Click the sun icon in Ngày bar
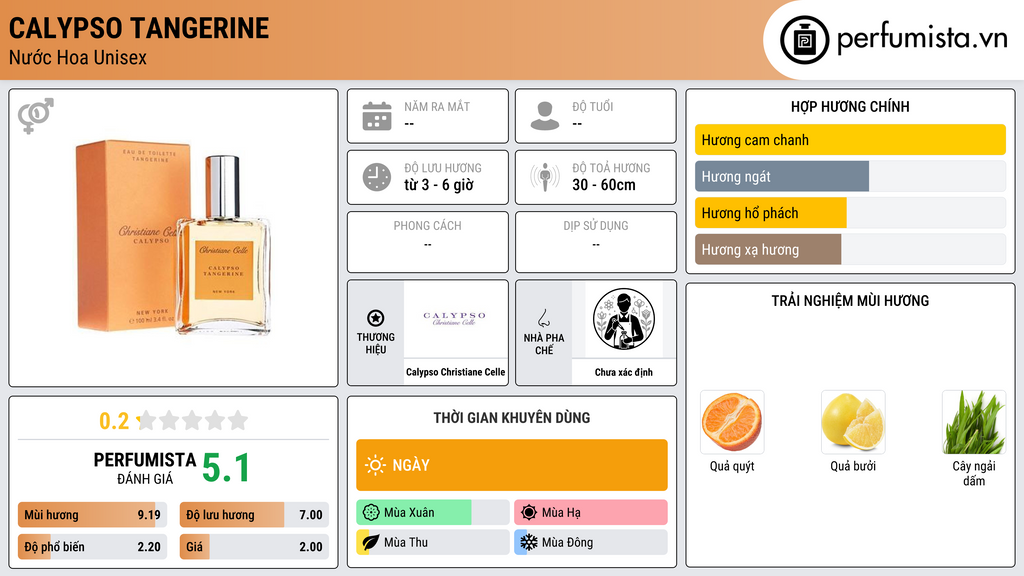This screenshot has height=576, width=1024. click(376, 465)
